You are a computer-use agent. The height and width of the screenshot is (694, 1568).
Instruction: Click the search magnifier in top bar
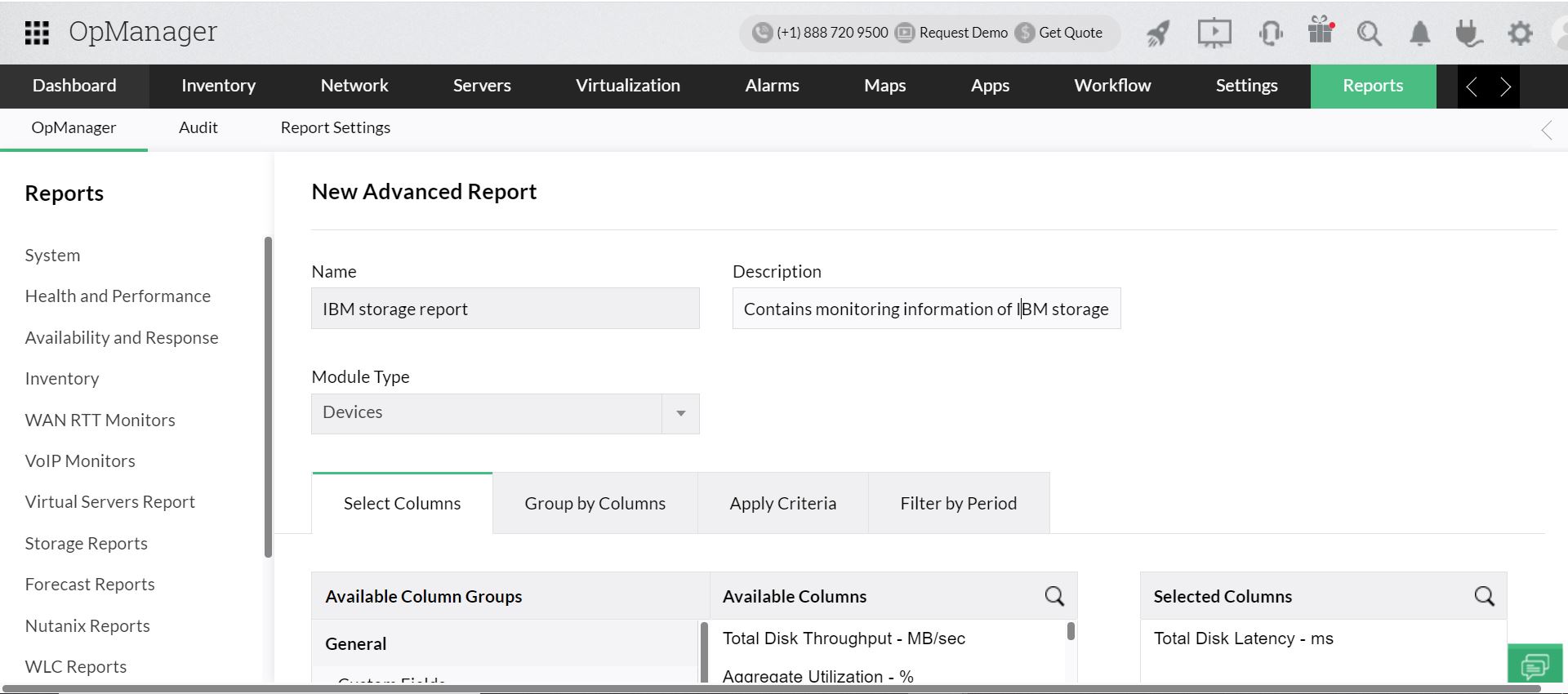1369,33
